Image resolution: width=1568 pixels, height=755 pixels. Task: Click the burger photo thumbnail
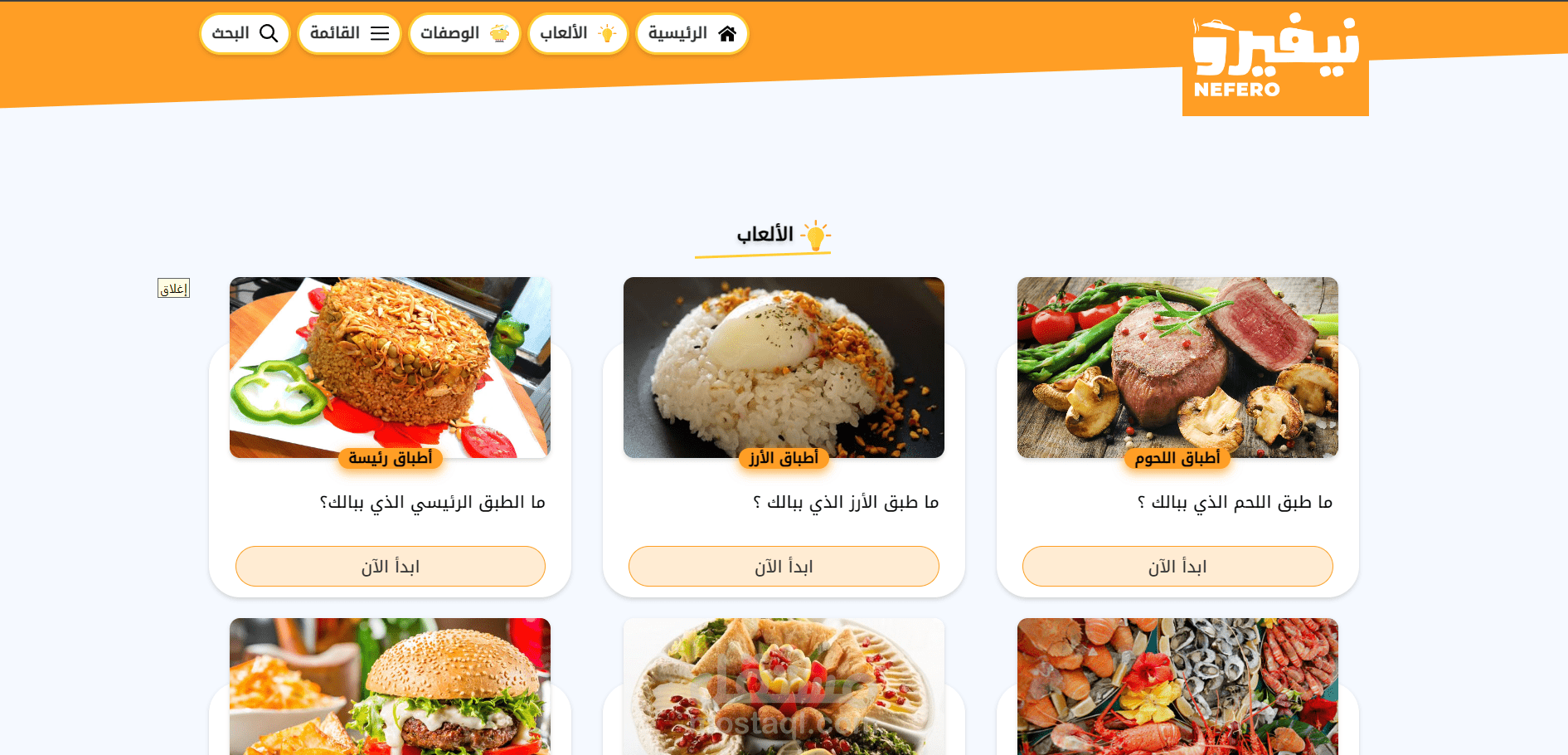point(391,686)
